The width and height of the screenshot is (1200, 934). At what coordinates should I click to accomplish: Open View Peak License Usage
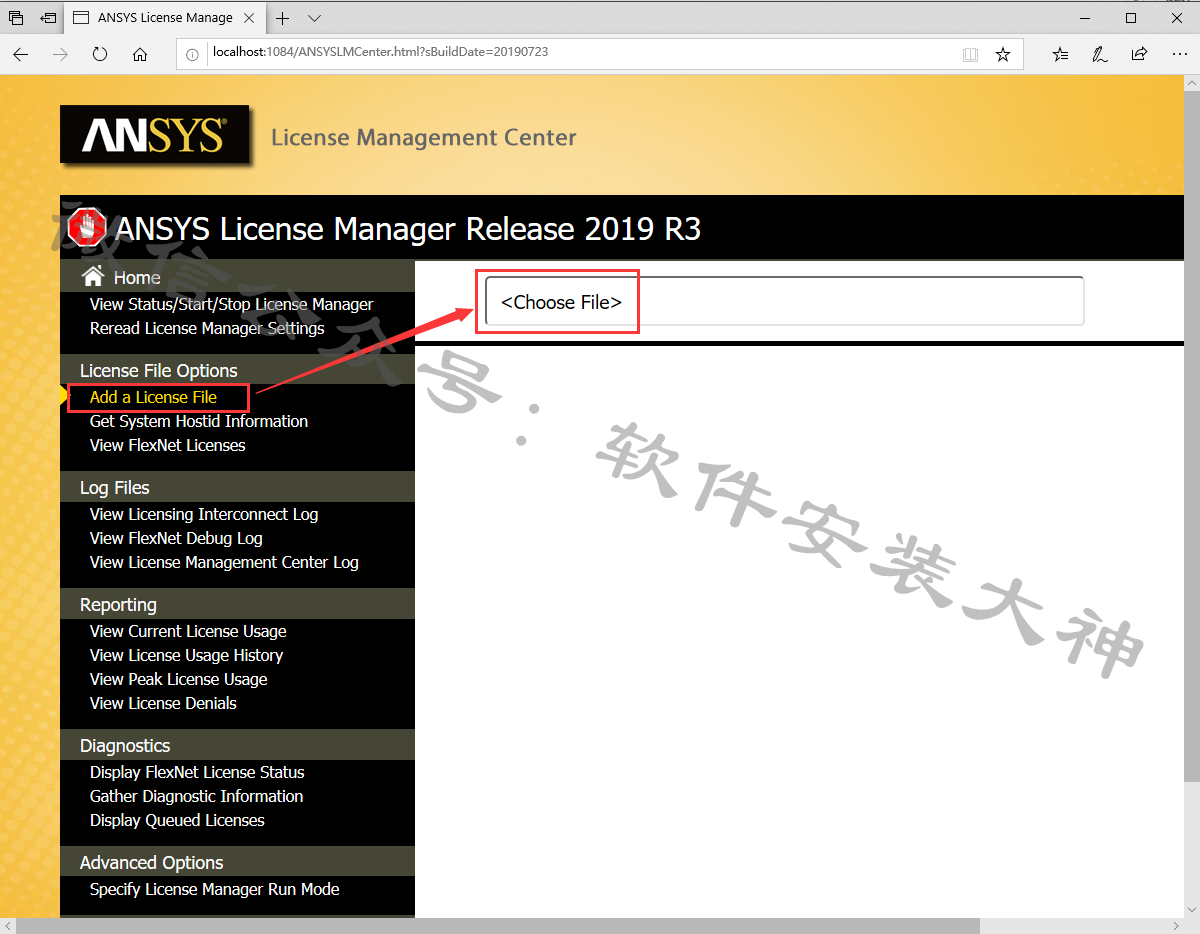(178, 679)
